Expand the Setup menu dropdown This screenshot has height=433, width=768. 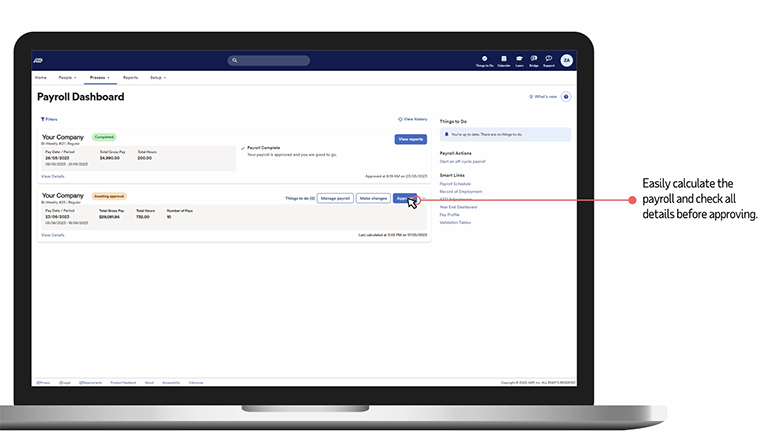pyautogui.click(x=158, y=77)
